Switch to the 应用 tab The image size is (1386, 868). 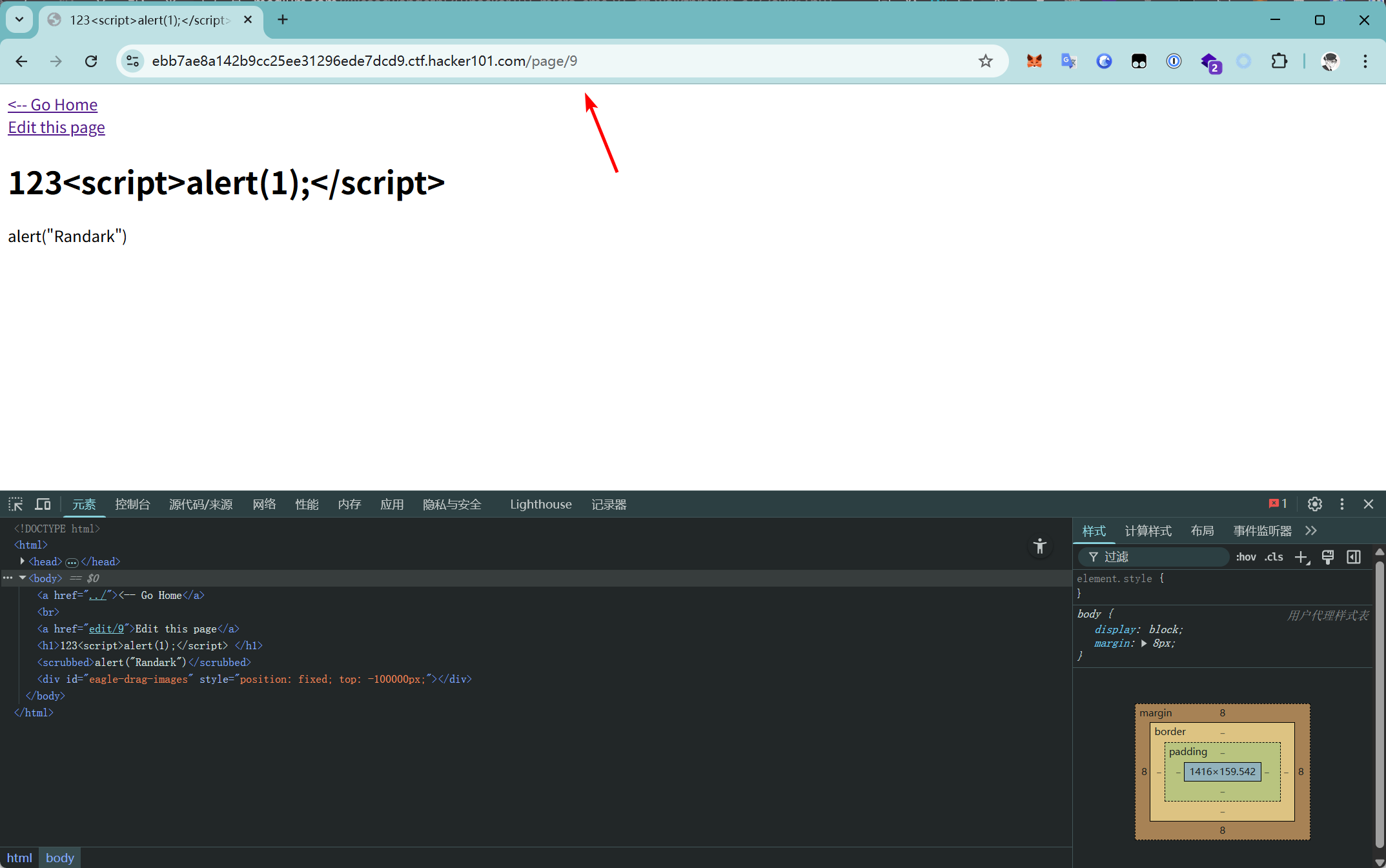point(392,504)
